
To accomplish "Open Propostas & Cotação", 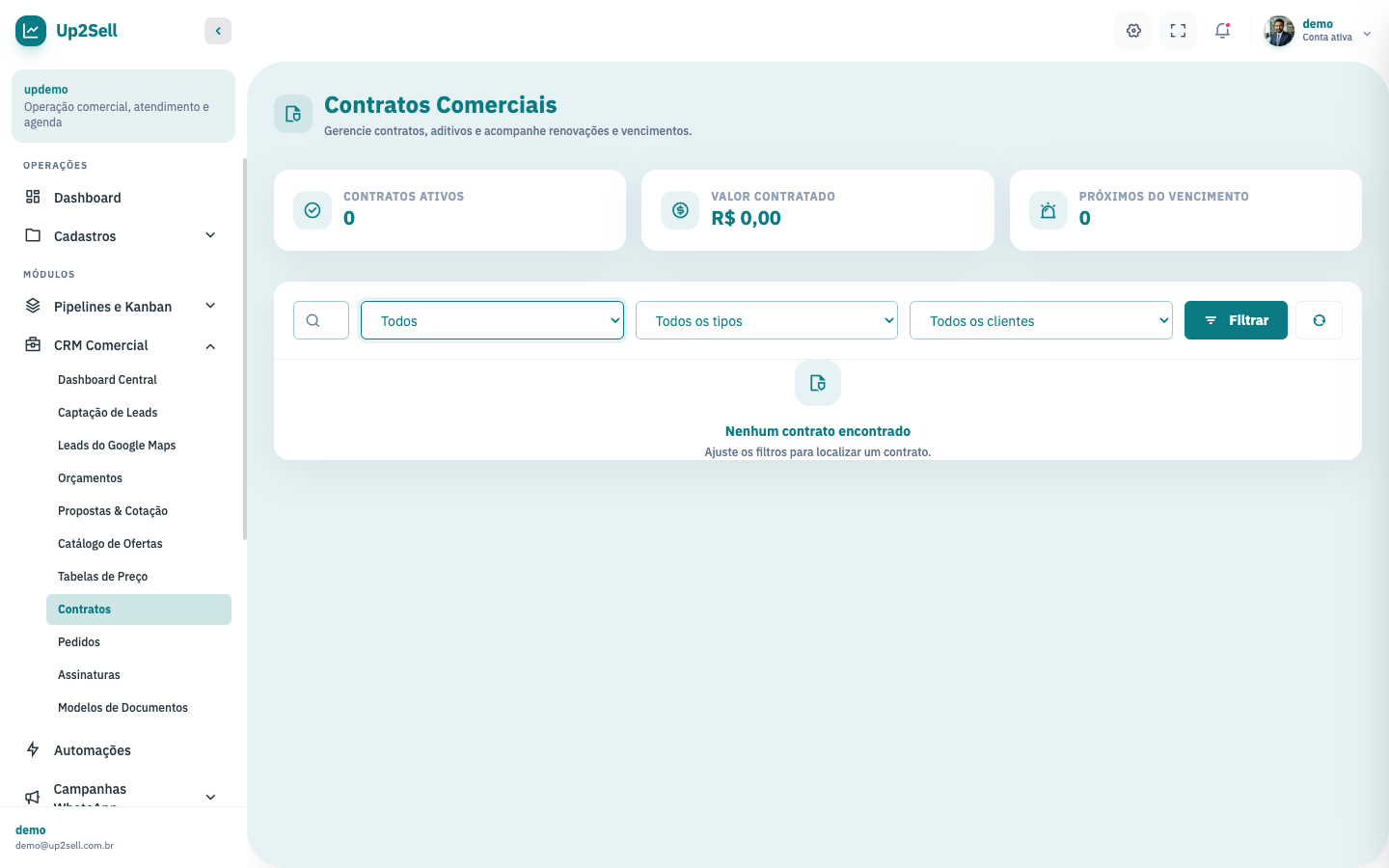I will click(x=139, y=511).
